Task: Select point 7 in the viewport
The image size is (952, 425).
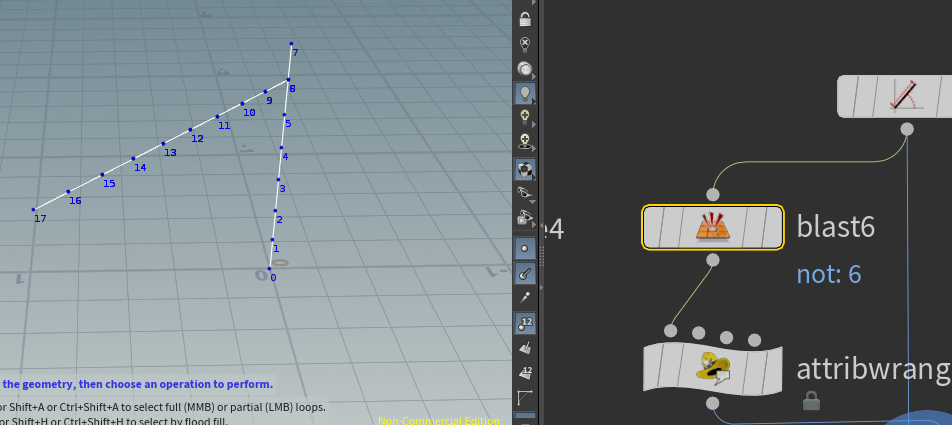Action: pyautogui.click(x=291, y=44)
